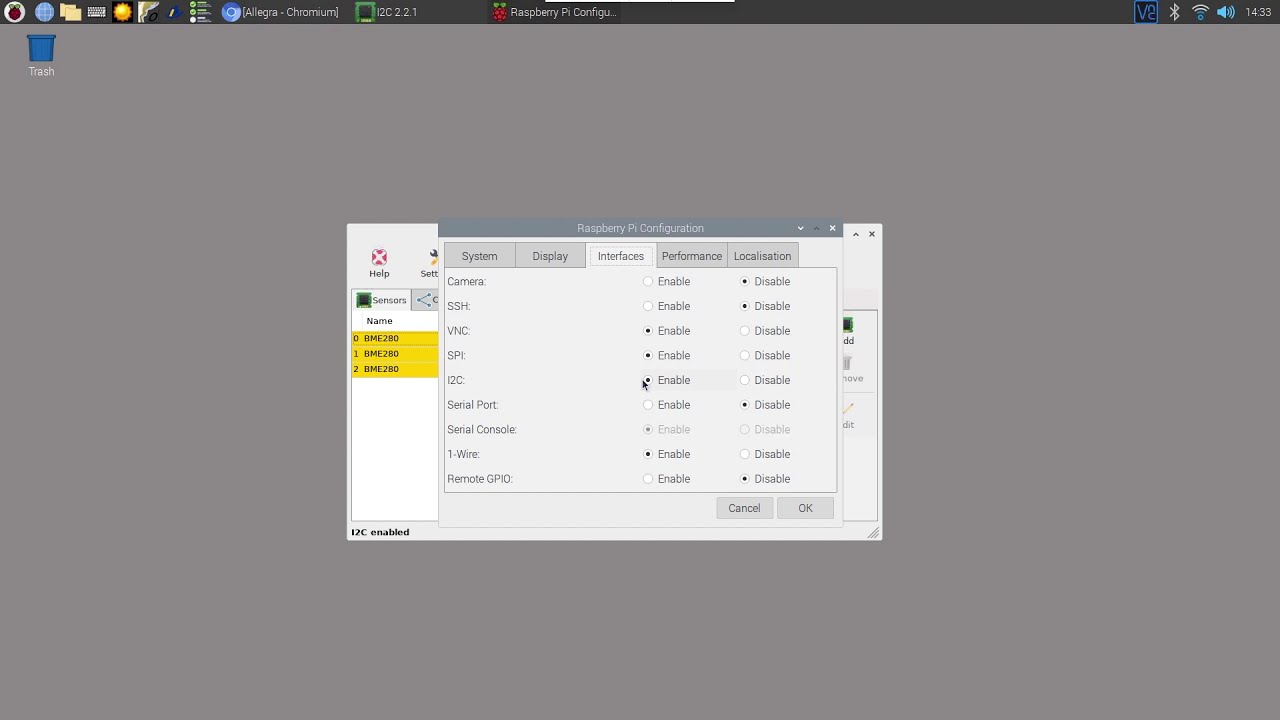The width and height of the screenshot is (1280, 720).
Task: Open the Localisation tab
Action: (762, 256)
